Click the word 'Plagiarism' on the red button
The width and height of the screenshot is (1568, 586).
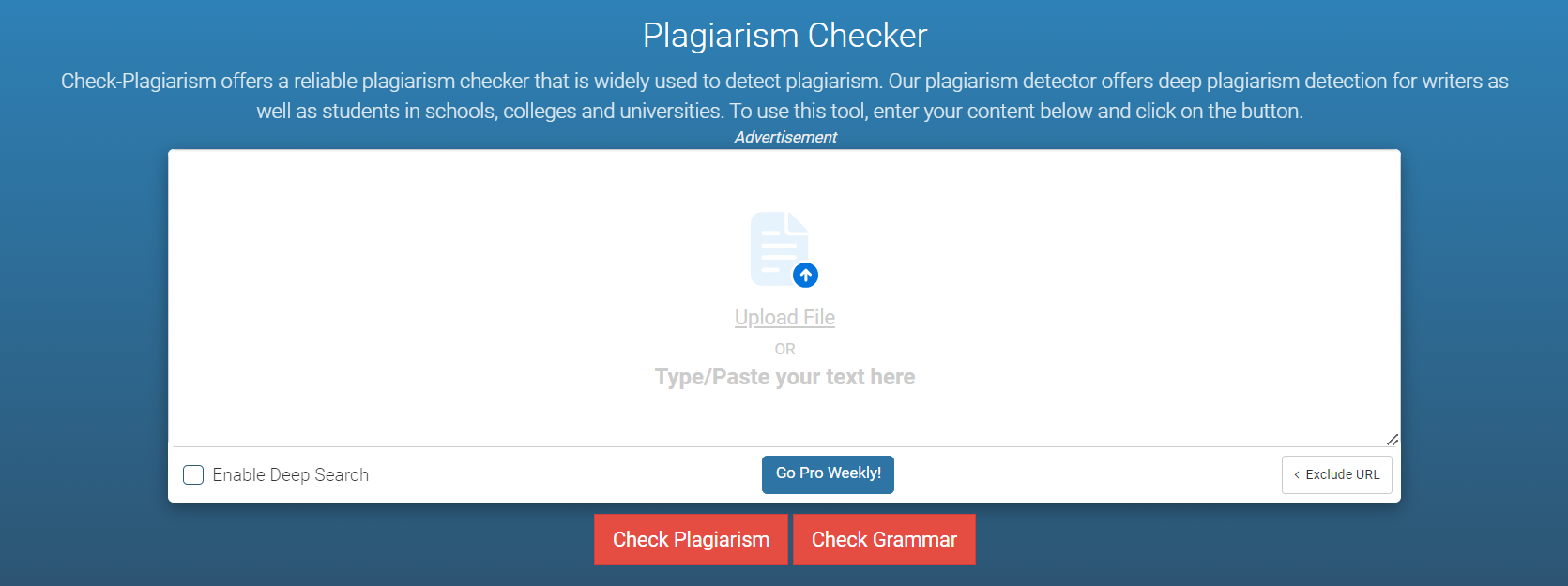(x=722, y=540)
